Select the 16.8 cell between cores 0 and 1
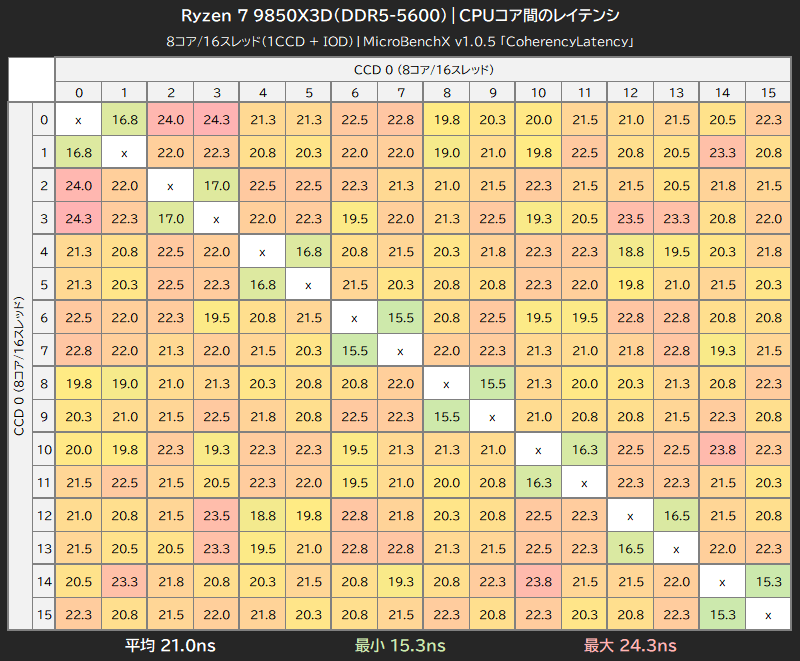Screen dimensions: 800x661 [x=124, y=119]
